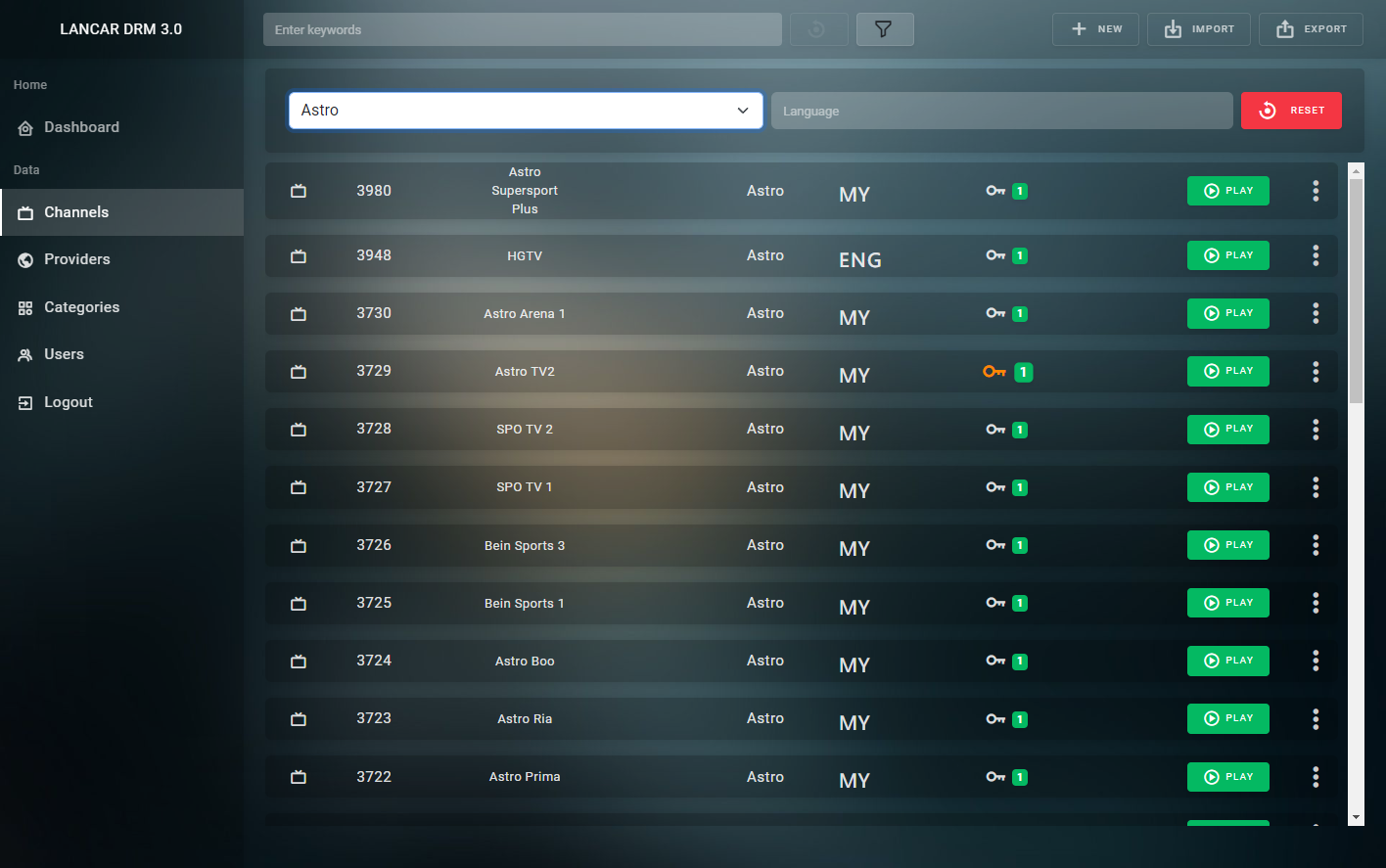
Task: Click the key icon for Astro Arena 1
Action: [995, 313]
